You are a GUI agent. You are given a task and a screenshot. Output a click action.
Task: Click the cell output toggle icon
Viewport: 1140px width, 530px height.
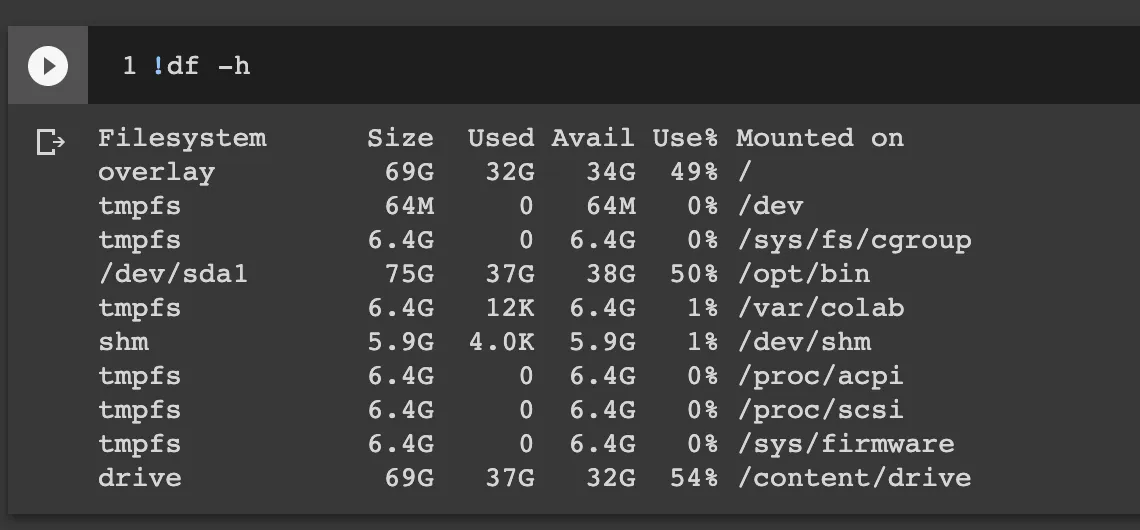point(49,143)
